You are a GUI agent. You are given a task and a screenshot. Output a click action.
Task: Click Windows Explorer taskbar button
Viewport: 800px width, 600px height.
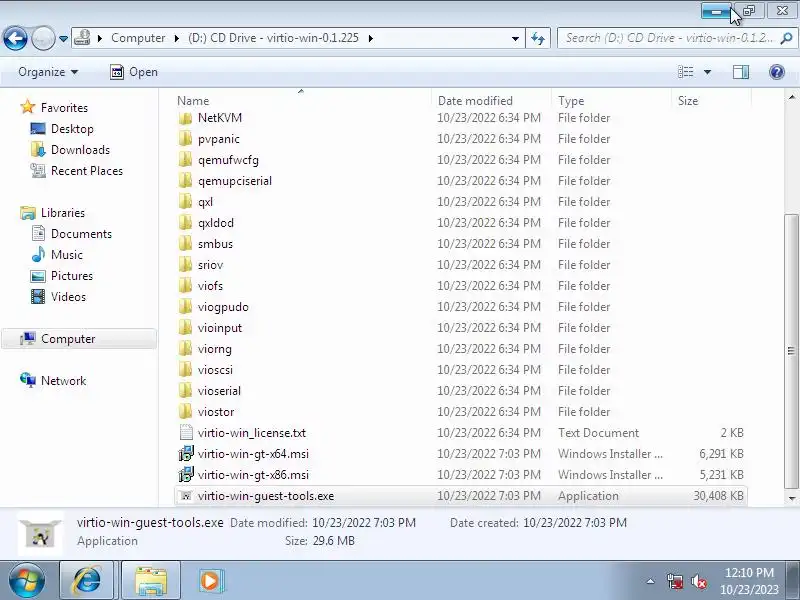pos(151,580)
